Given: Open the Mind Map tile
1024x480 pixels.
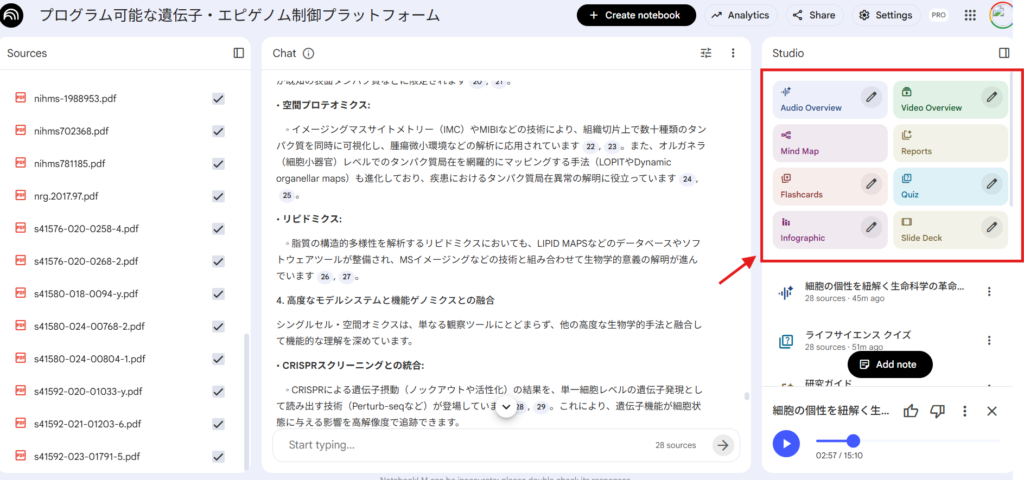Looking at the screenshot, I should 830,143.
